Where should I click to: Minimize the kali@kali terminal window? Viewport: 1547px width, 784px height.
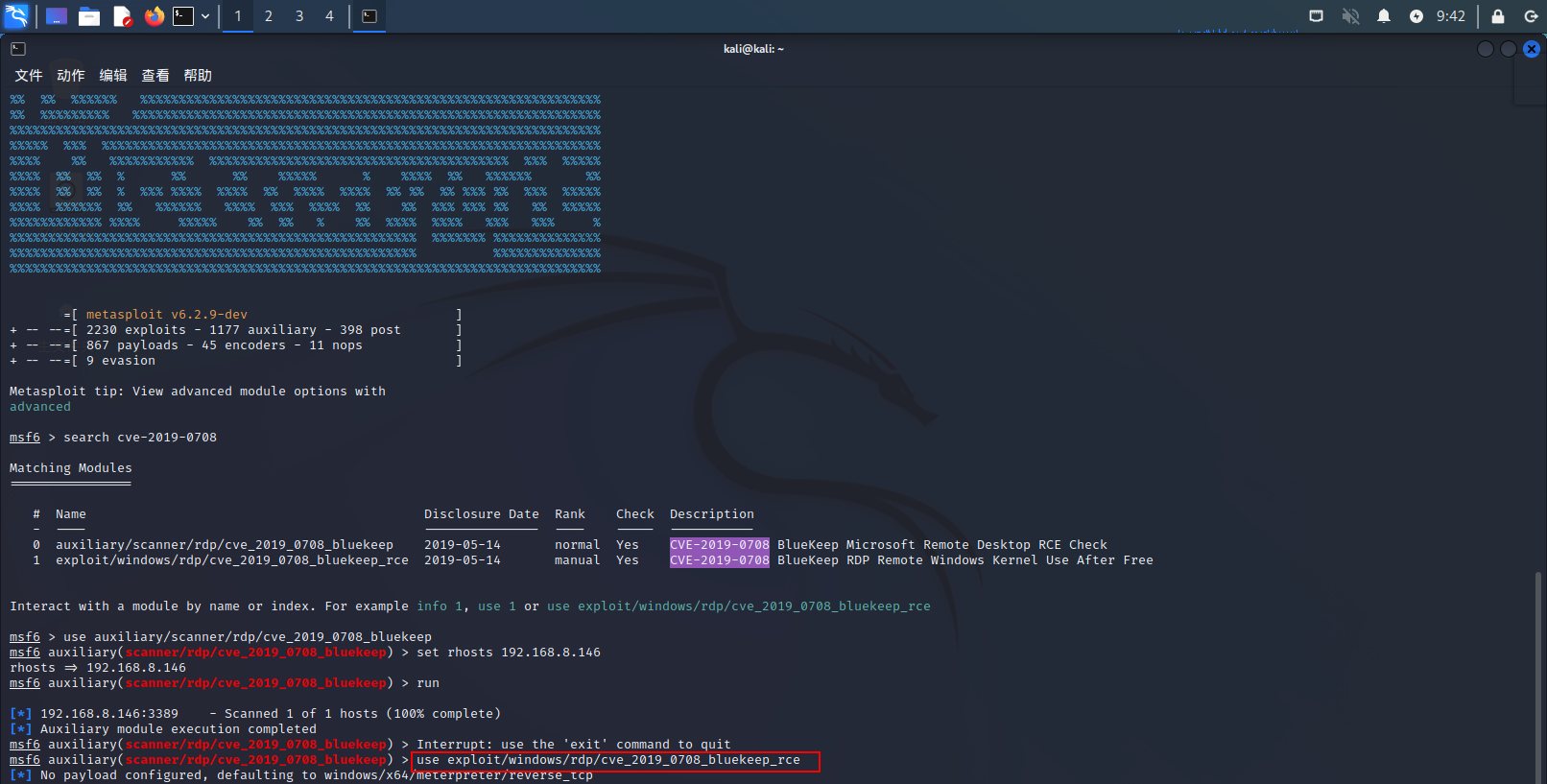tap(1486, 49)
